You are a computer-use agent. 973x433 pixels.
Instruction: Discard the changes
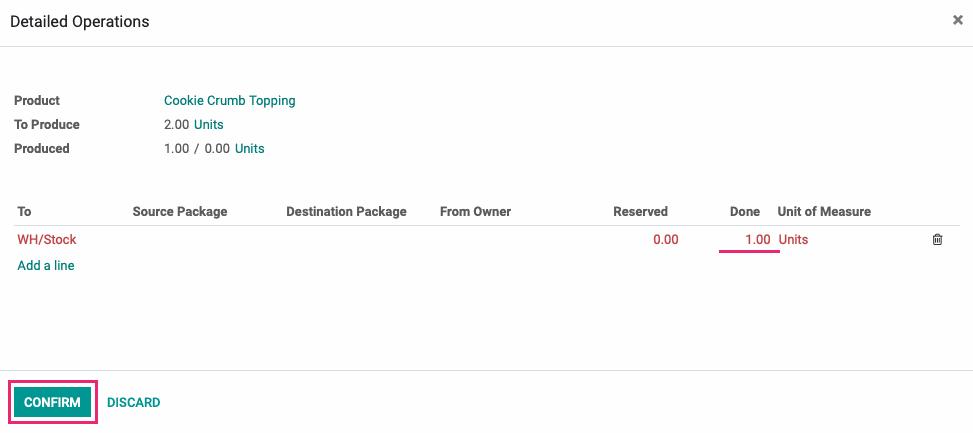(133, 403)
